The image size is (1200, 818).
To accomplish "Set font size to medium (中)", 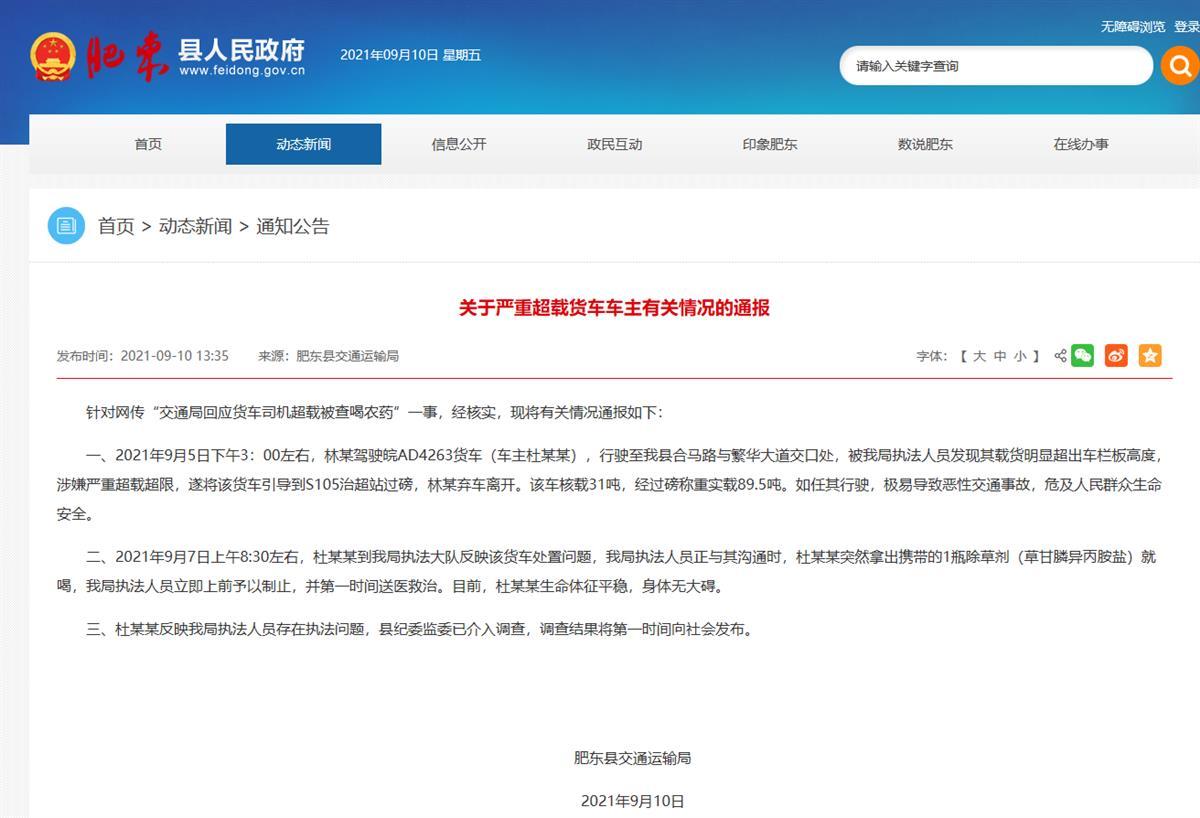I will 1000,356.
